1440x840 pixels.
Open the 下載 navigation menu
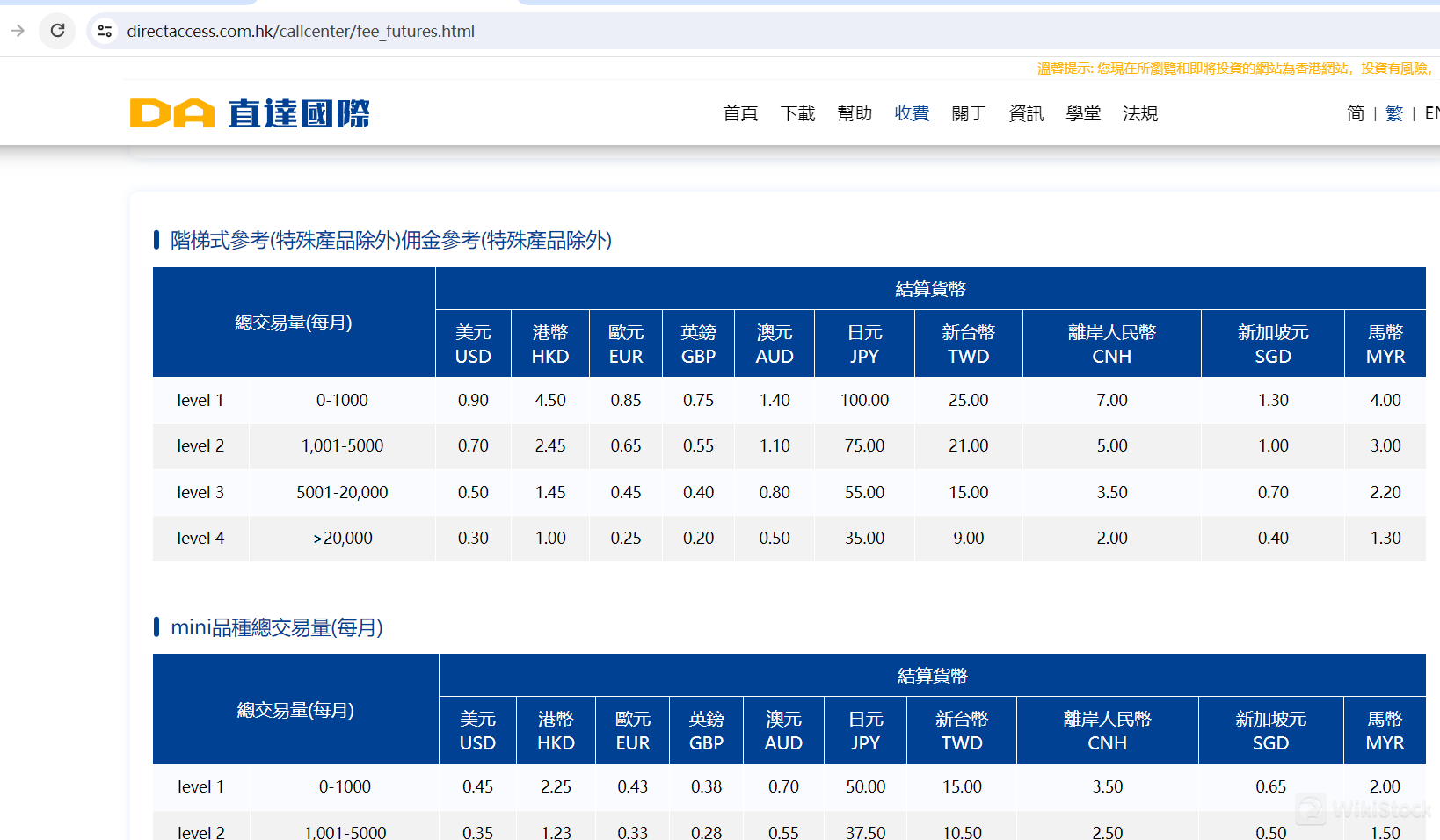click(797, 113)
